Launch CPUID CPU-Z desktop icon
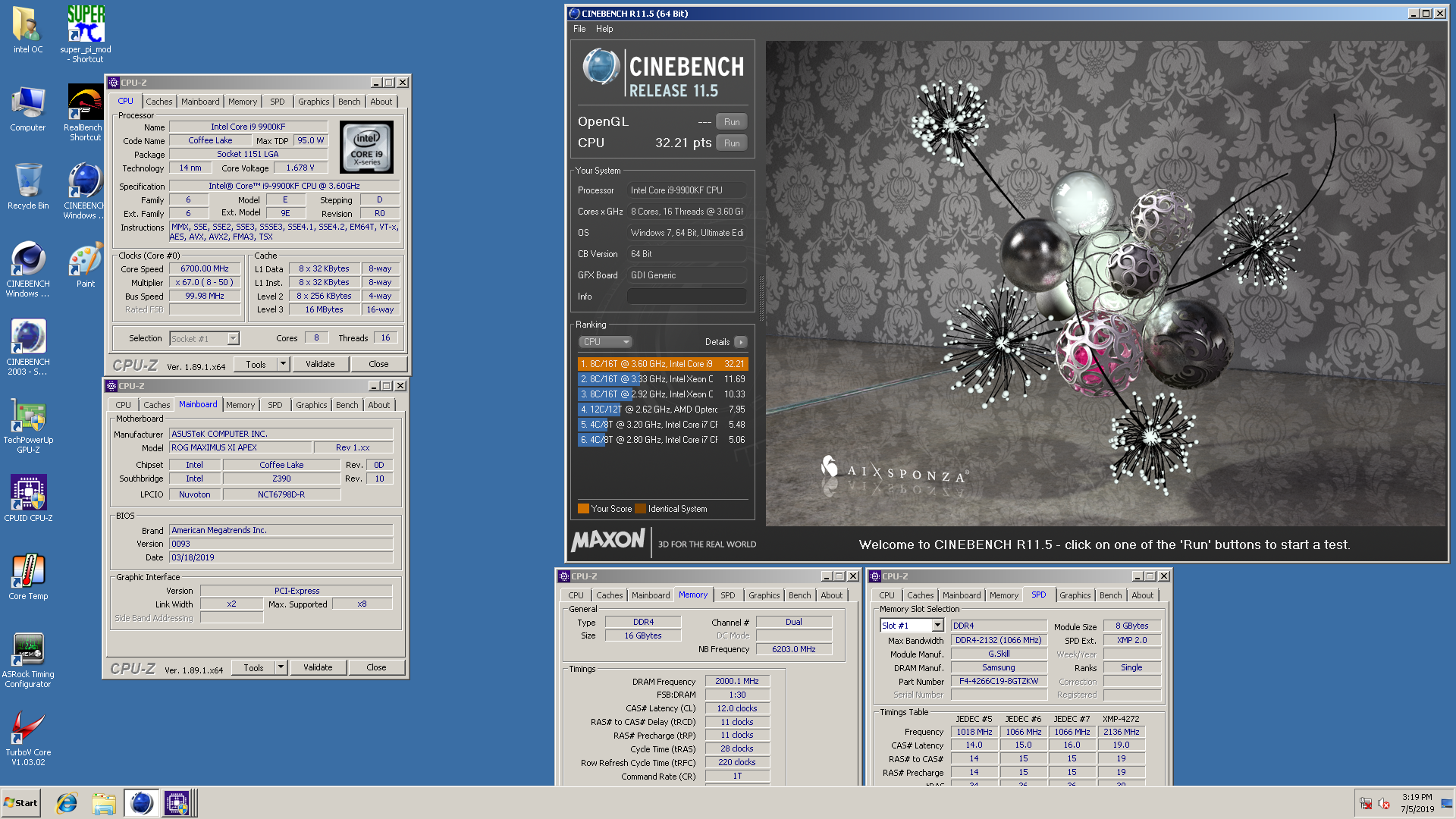 tap(28, 498)
